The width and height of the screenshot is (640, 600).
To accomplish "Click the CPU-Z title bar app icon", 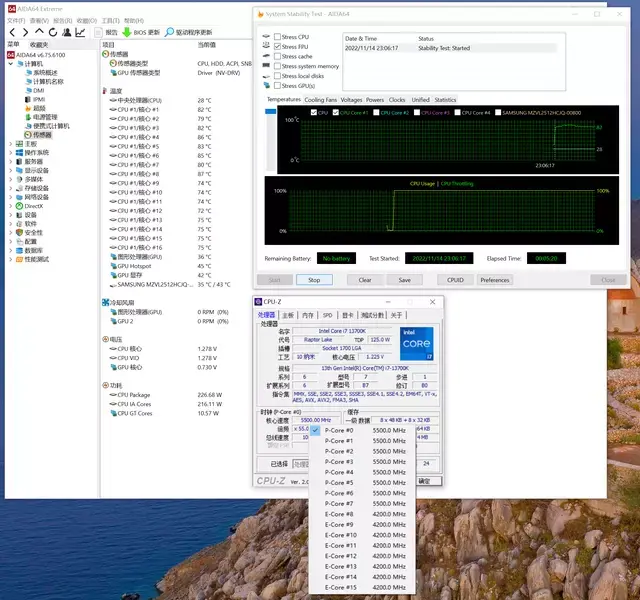I will point(258,302).
